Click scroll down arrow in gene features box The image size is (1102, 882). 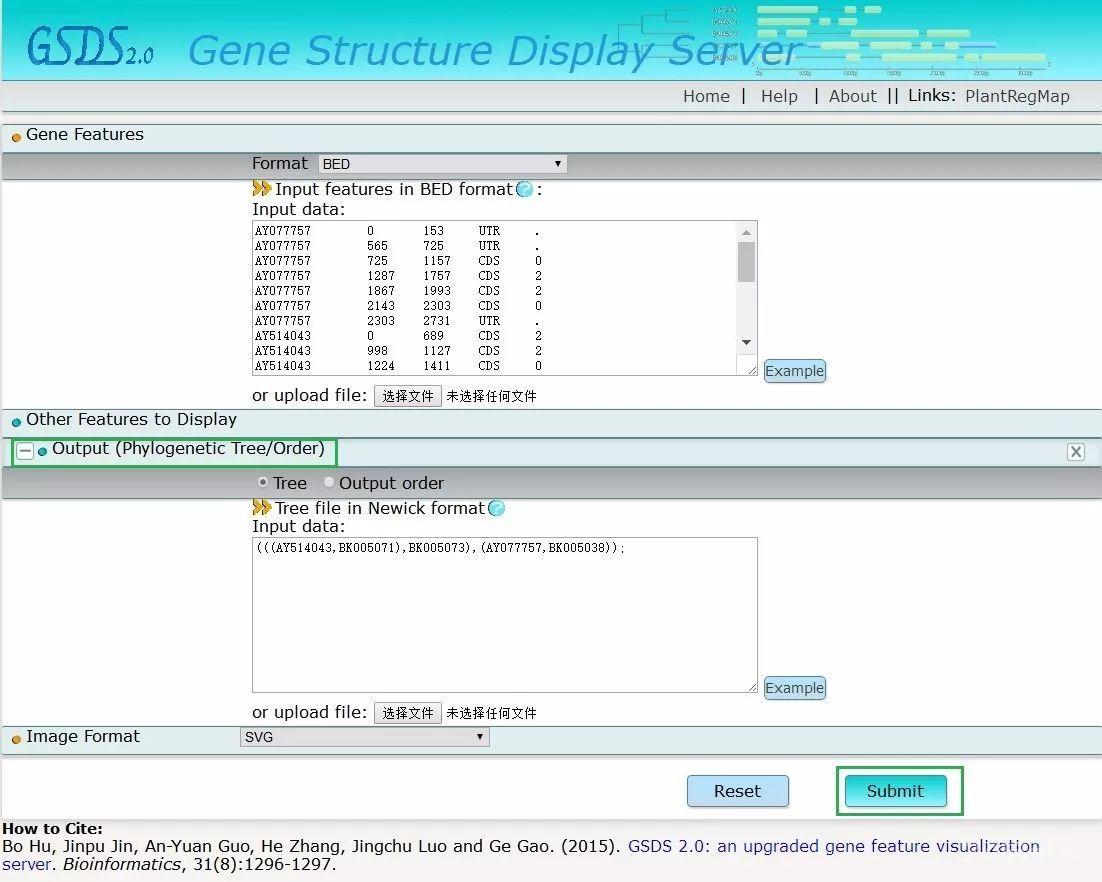[x=746, y=343]
